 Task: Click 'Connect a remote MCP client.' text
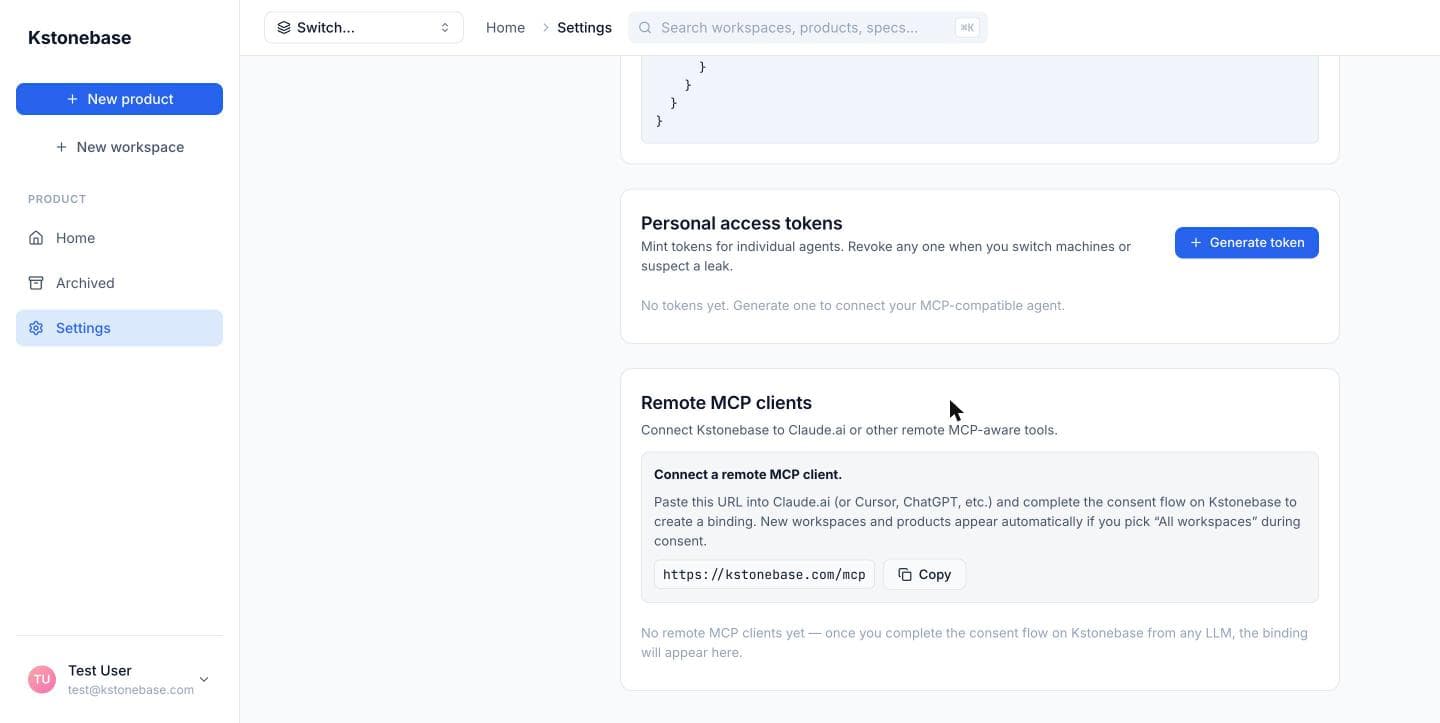coord(748,474)
